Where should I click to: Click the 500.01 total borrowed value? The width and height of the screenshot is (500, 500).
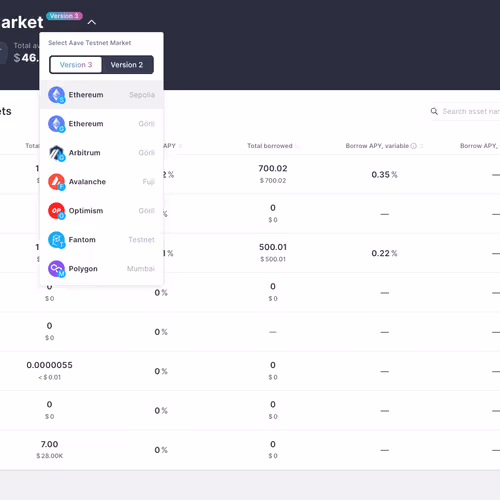click(x=273, y=247)
